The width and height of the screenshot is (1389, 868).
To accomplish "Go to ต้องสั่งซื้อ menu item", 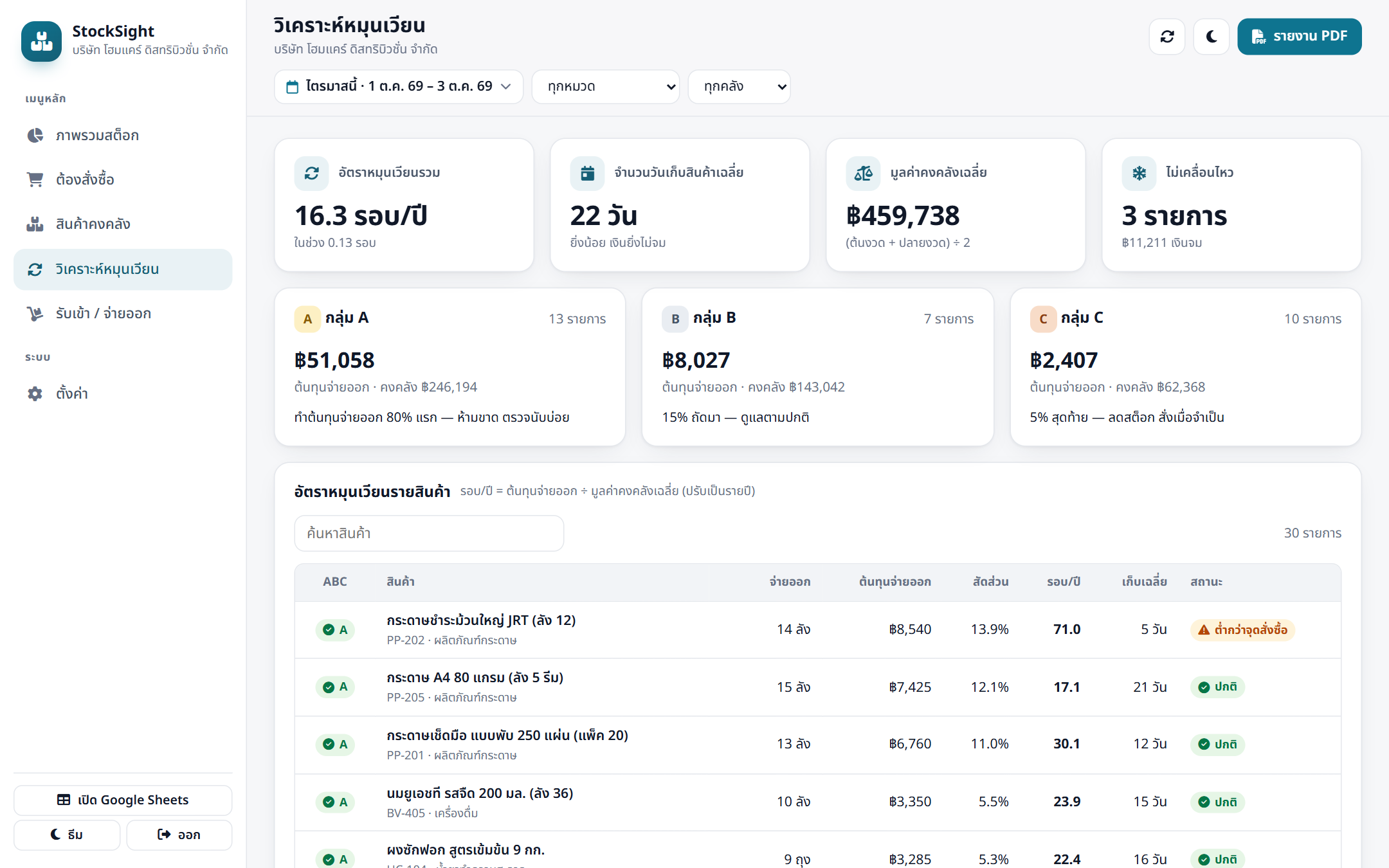I will click(x=123, y=179).
